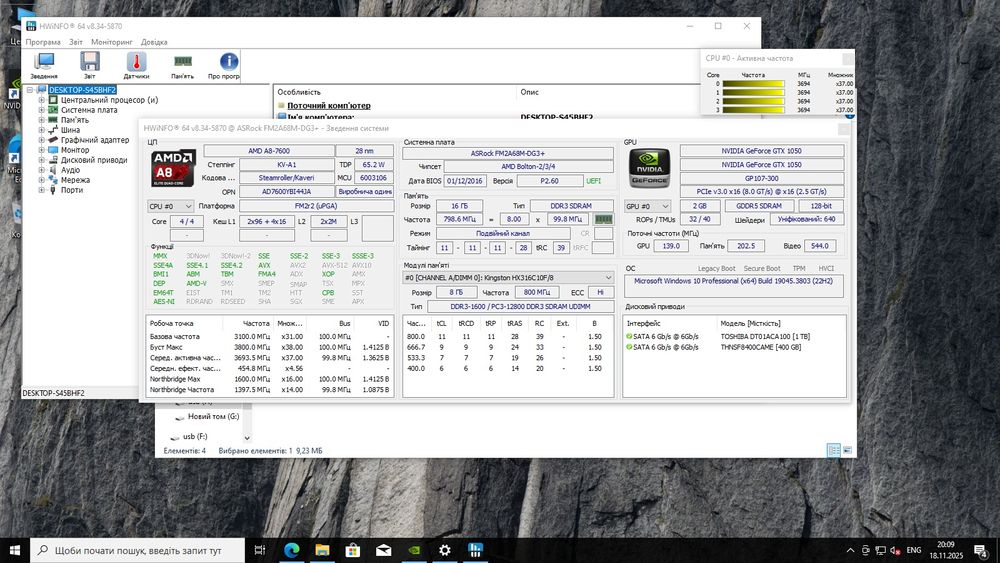Launch Microsoft Edge from the taskbar
Viewport: 1000px width, 563px height.
point(291,550)
